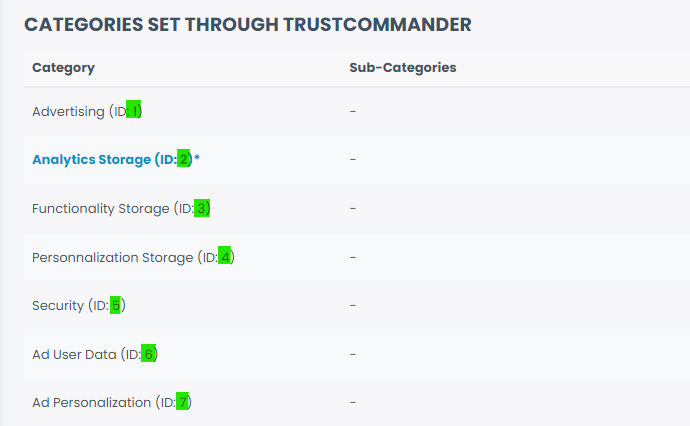The height and width of the screenshot is (426, 690).
Task: Click the Sub-Categories column header
Action: coord(402,68)
